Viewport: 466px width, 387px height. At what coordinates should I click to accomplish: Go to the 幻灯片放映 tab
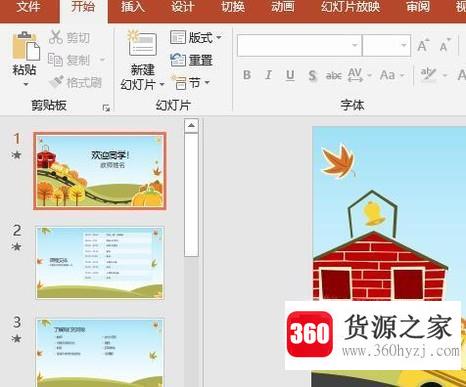point(350,7)
